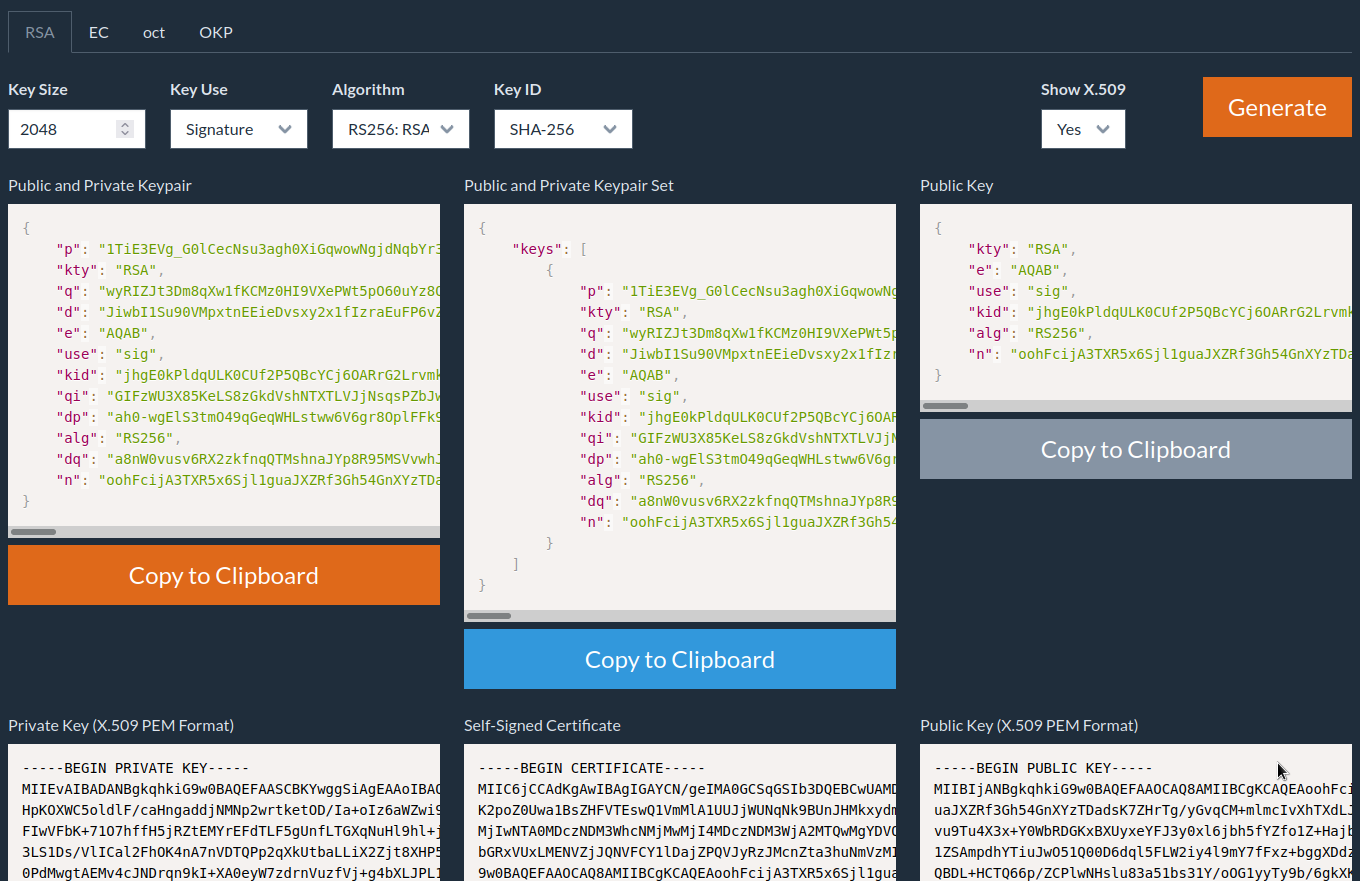Open the oct key type tab
Screen dimensions: 1360x881
pyautogui.click(x=153, y=32)
